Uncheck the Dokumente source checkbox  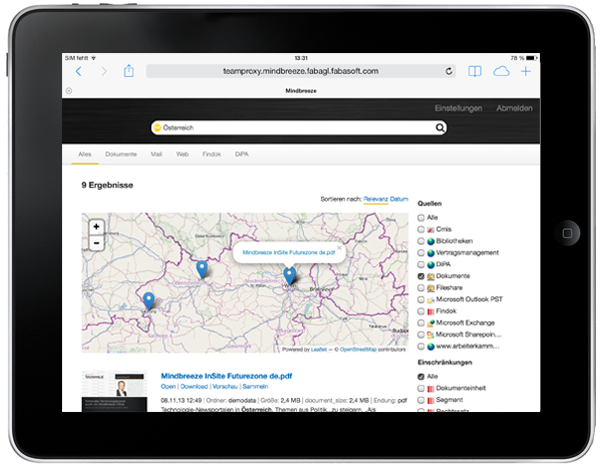click(421, 276)
